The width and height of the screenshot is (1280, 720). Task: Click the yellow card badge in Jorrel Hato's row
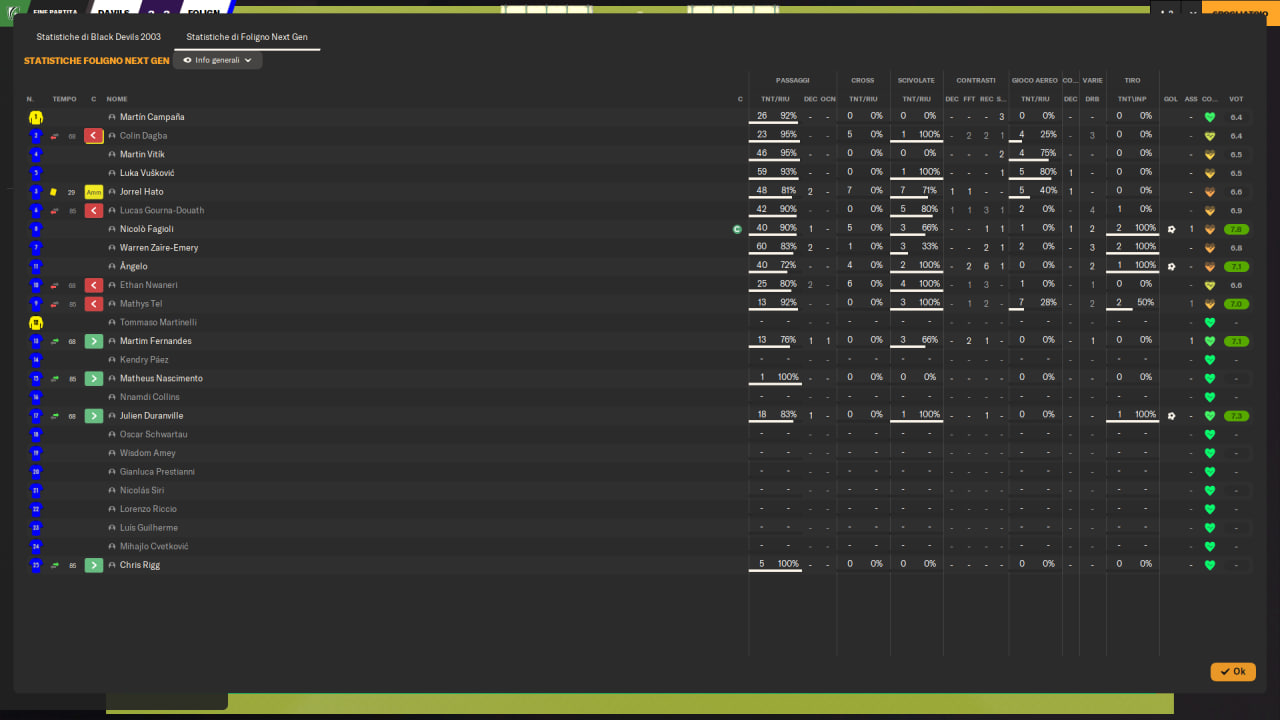(x=94, y=192)
